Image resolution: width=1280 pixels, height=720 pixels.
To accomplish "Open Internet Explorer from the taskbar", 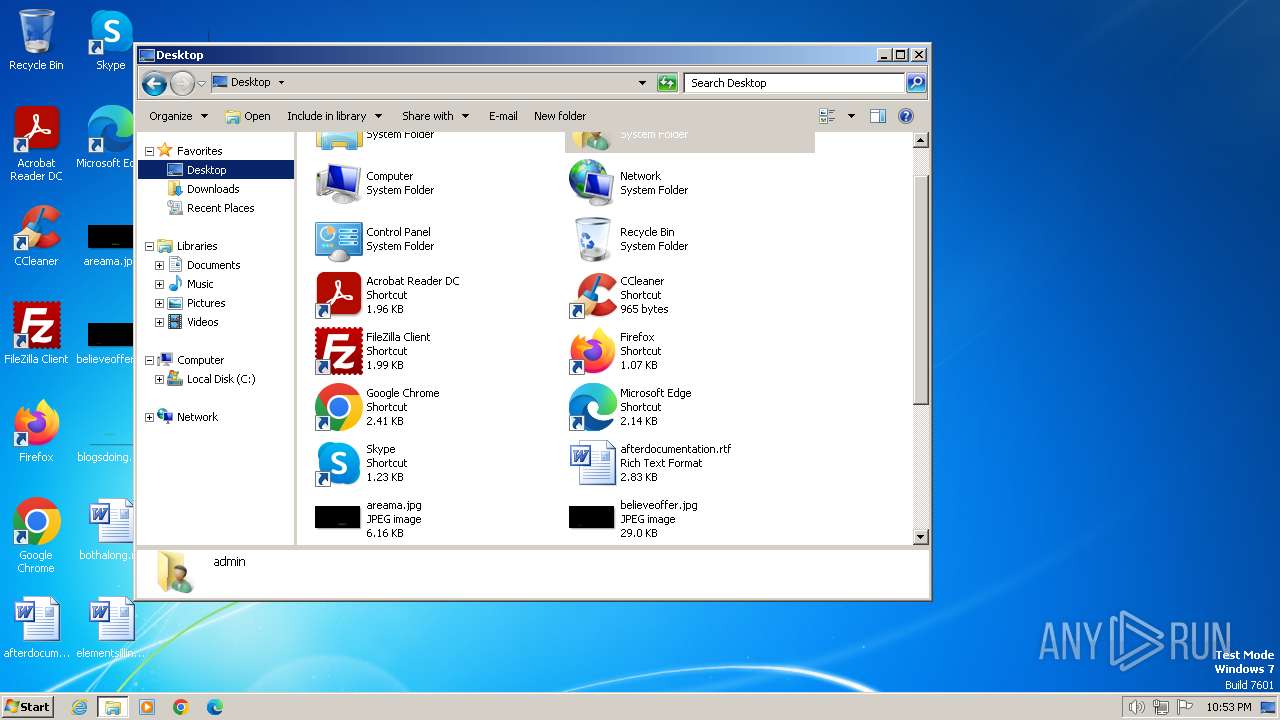I will tap(79, 707).
